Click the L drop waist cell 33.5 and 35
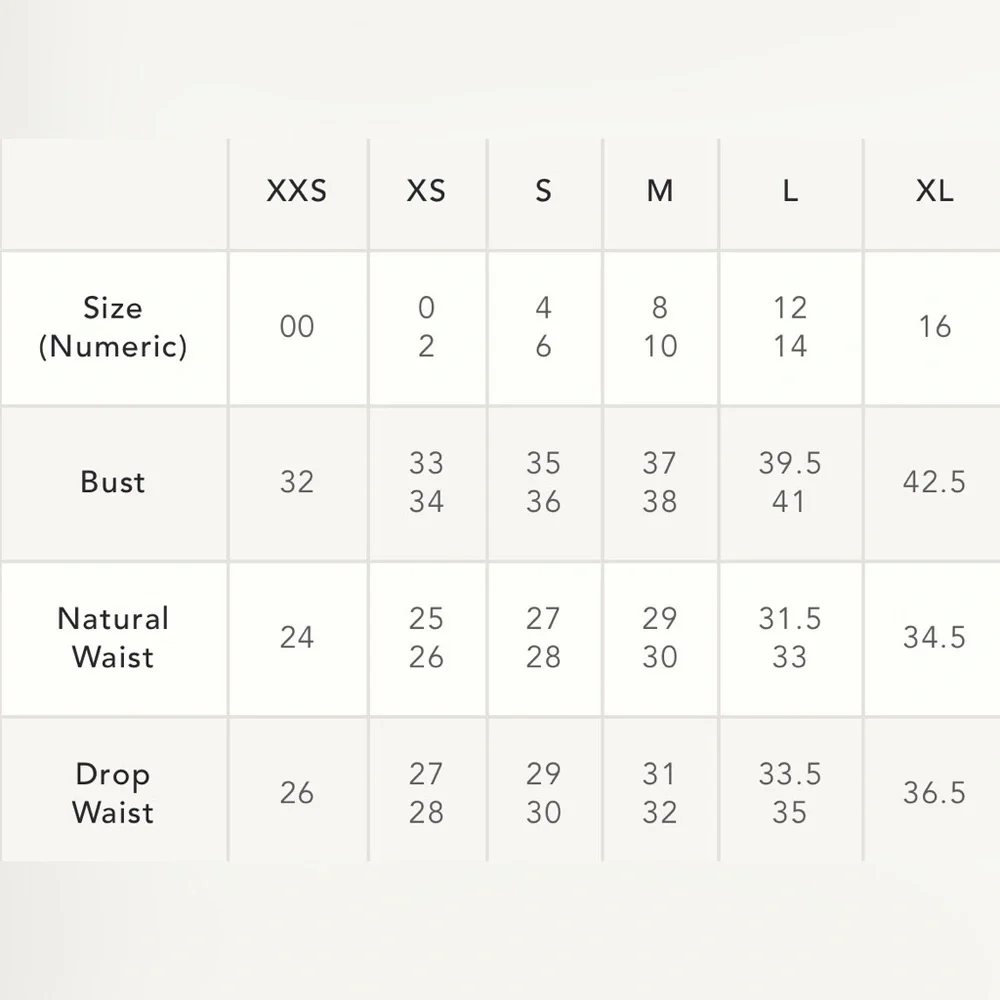The height and width of the screenshot is (1000, 1000). click(790, 793)
